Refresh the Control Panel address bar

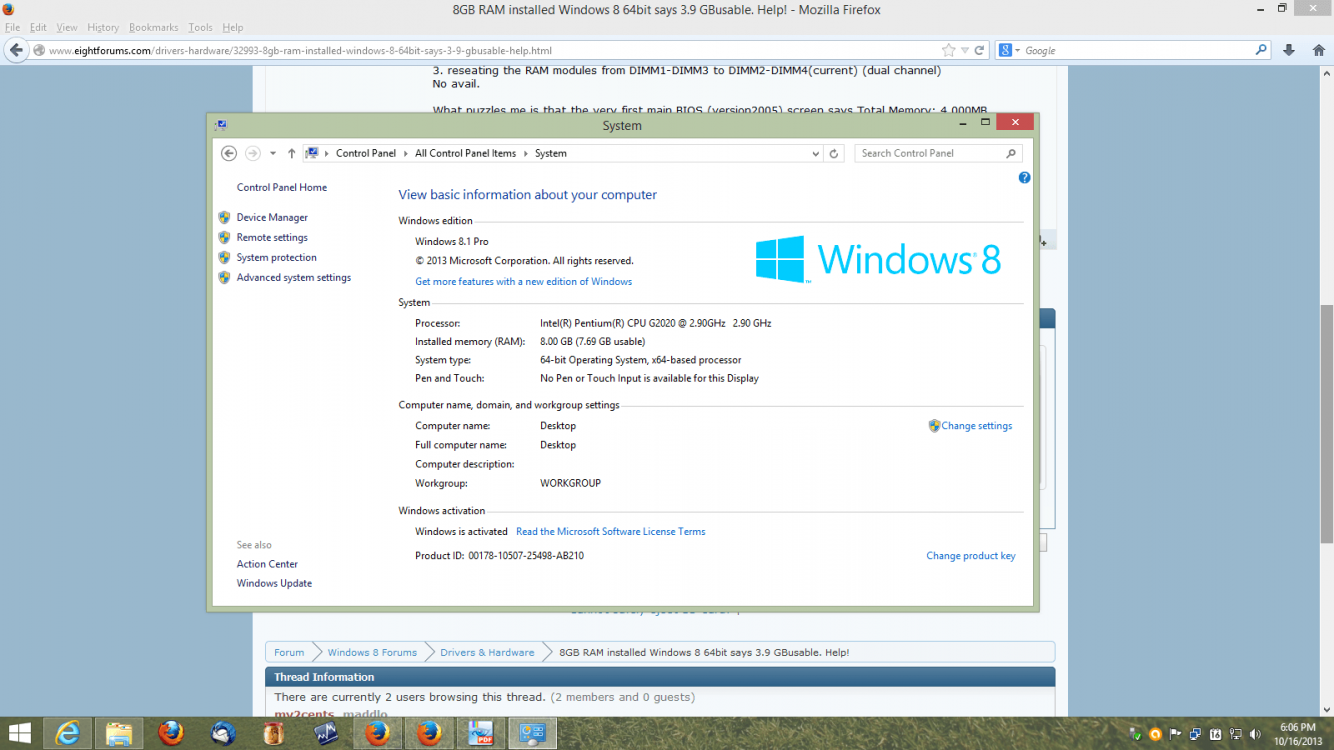click(x=834, y=153)
